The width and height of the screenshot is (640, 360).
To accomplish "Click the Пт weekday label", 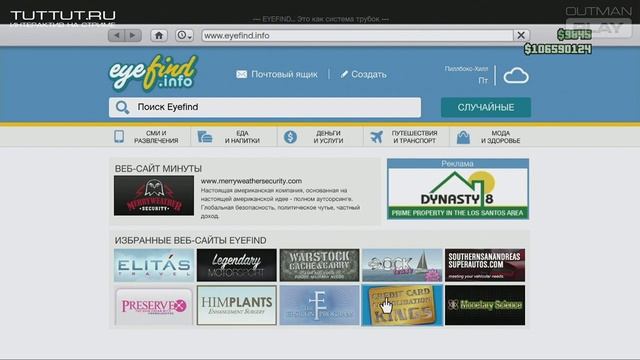I will click(x=483, y=80).
